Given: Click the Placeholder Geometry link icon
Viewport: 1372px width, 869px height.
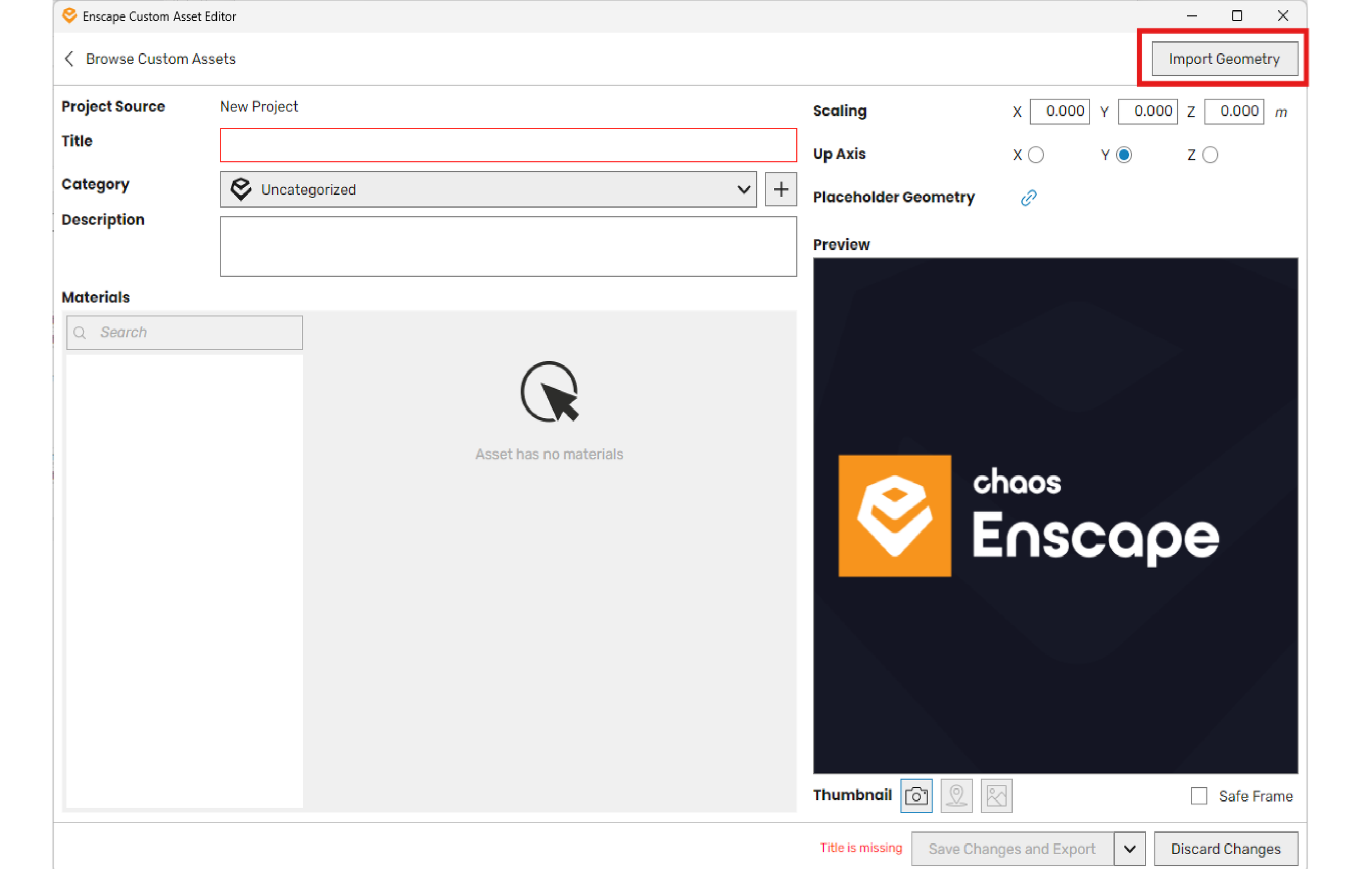Looking at the screenshot, I should tap(1028, 198).
